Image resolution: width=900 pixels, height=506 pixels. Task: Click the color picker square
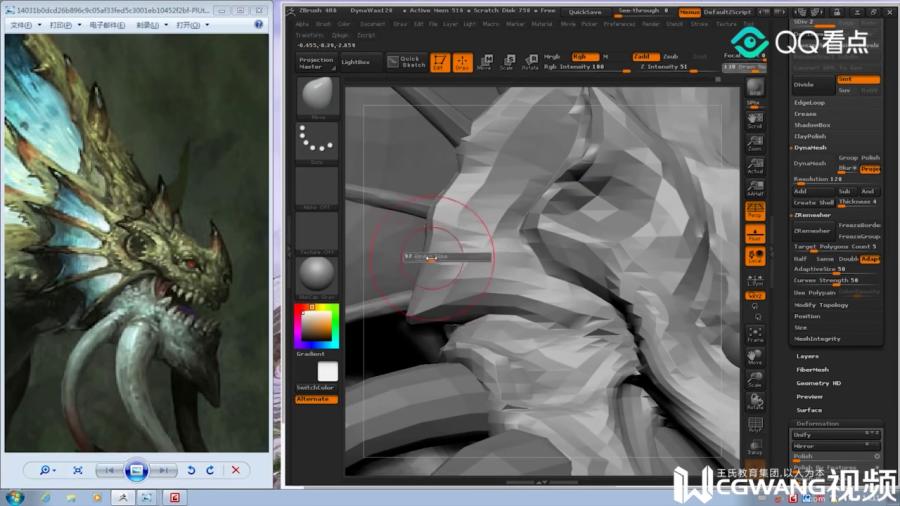316,326
